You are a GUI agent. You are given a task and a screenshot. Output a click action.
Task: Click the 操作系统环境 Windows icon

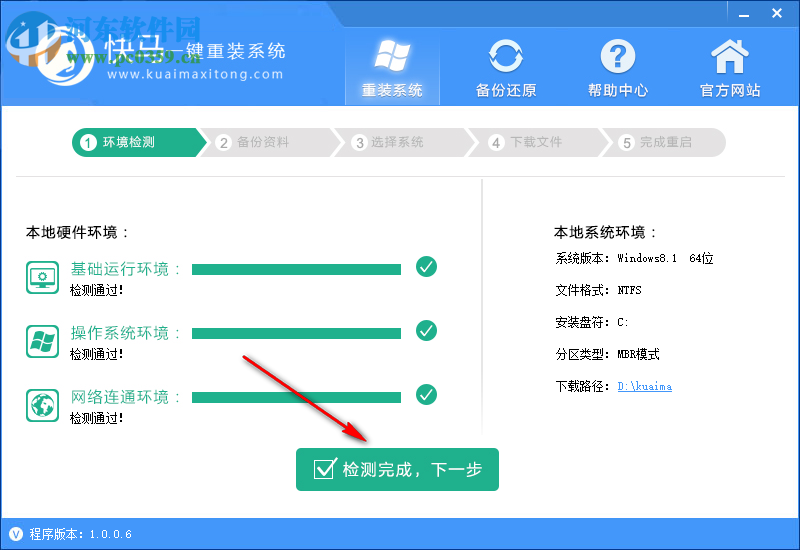[42, 341]
